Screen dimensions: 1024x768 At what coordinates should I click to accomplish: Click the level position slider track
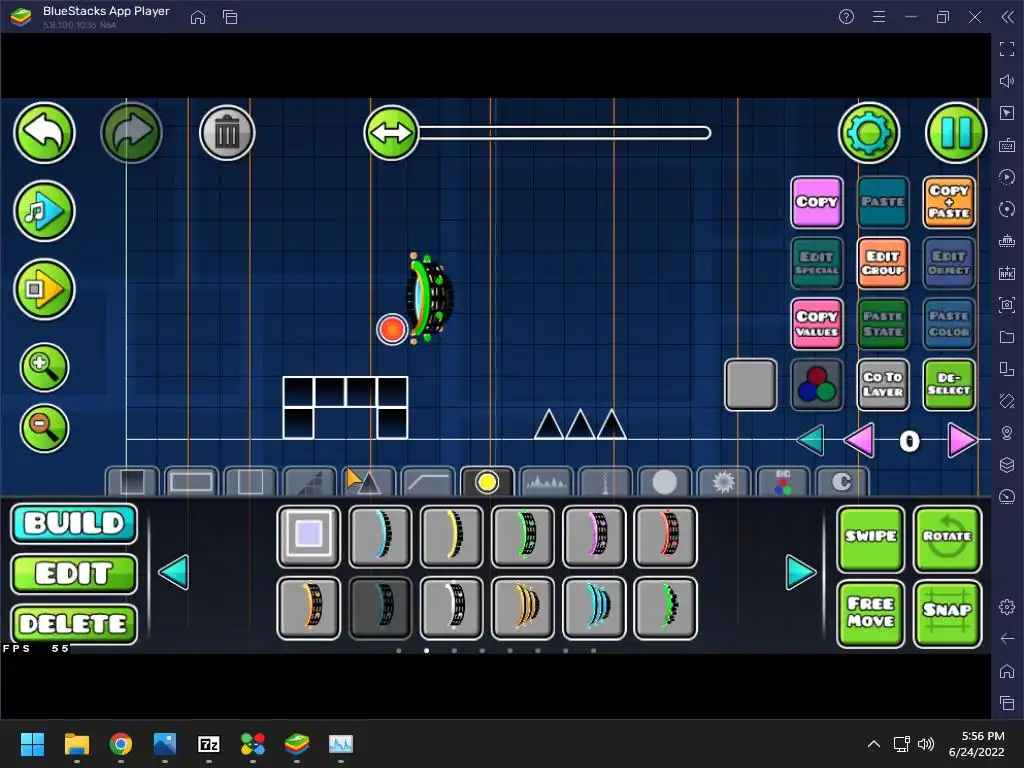[565, 133]
